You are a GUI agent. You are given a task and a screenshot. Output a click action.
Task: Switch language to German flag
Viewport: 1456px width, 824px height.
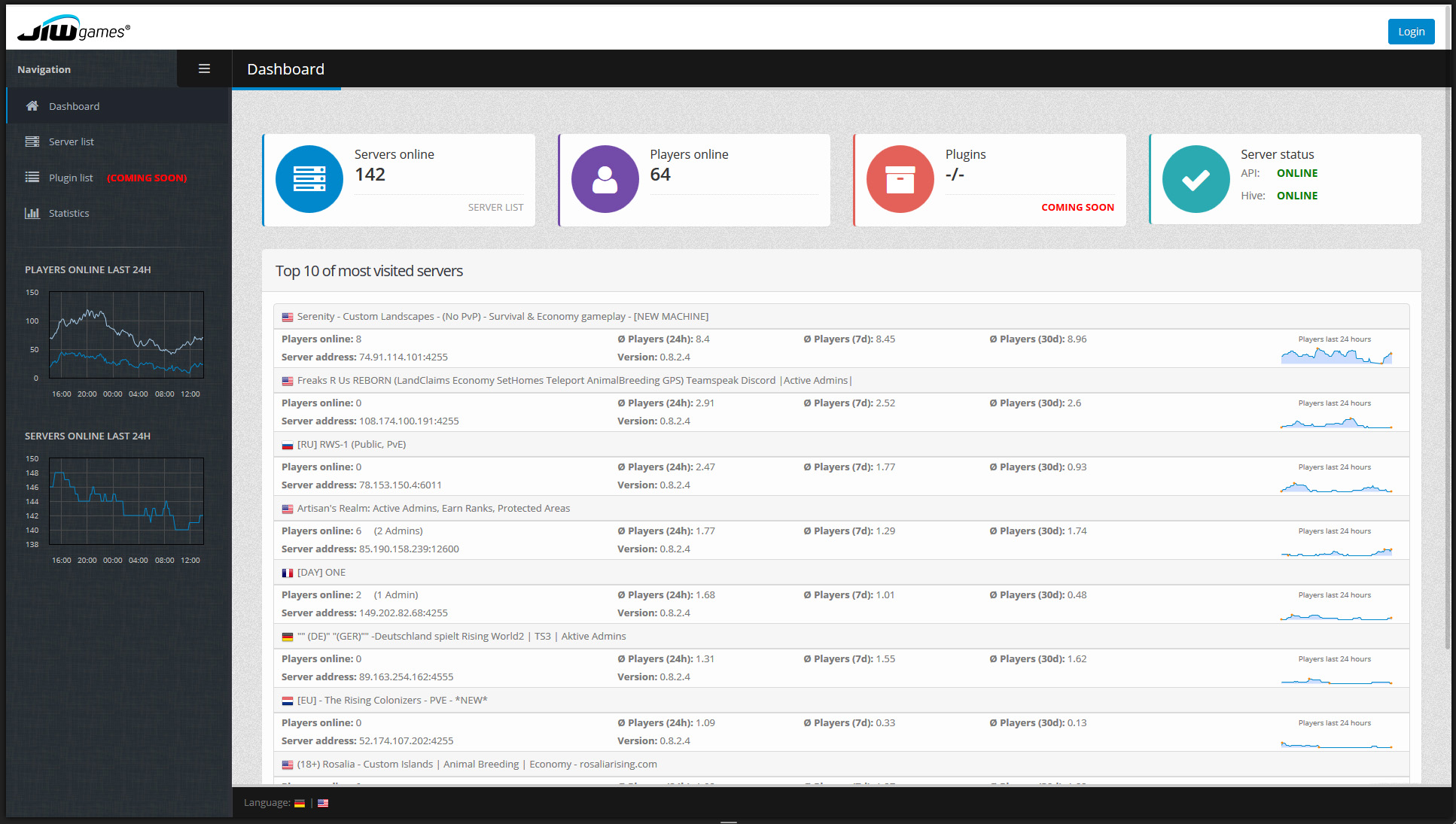(x=300, y=803)
